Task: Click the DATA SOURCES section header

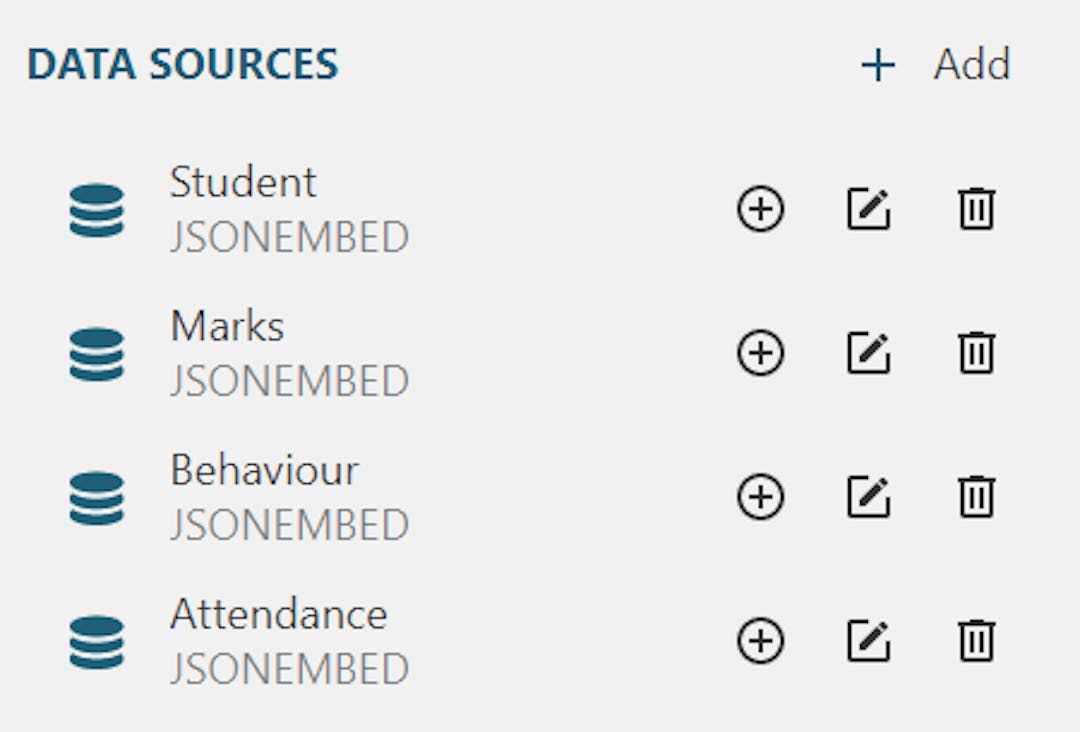Action: click(183, 64)
